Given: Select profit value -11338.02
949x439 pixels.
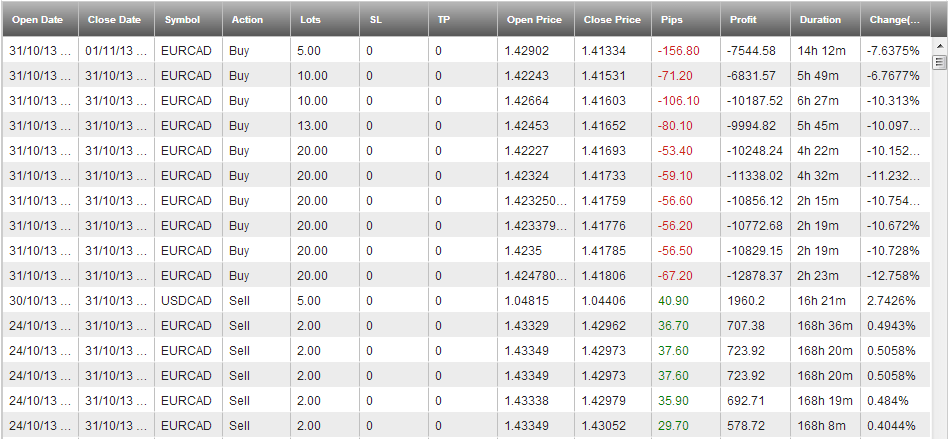Looking at the screenshot, I should click(x=755, y=176).
